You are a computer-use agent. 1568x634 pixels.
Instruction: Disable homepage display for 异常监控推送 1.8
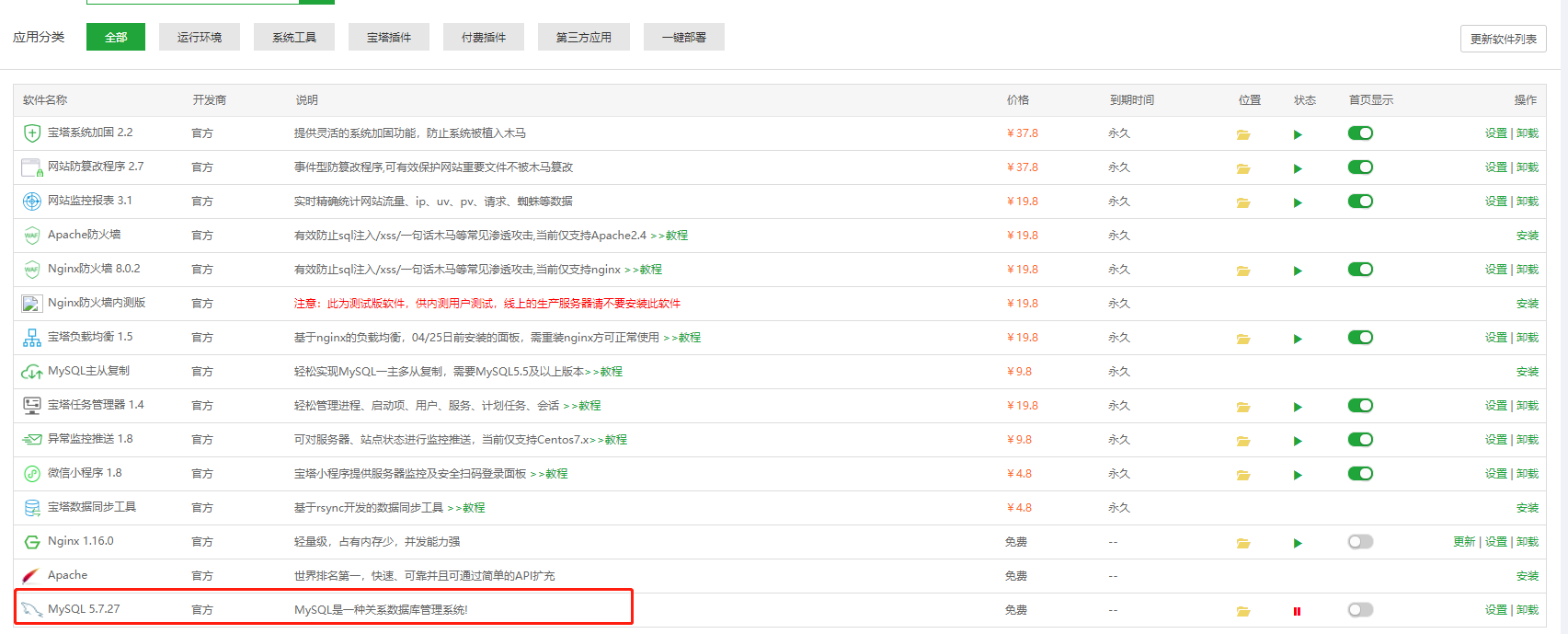coord(1360,440)
